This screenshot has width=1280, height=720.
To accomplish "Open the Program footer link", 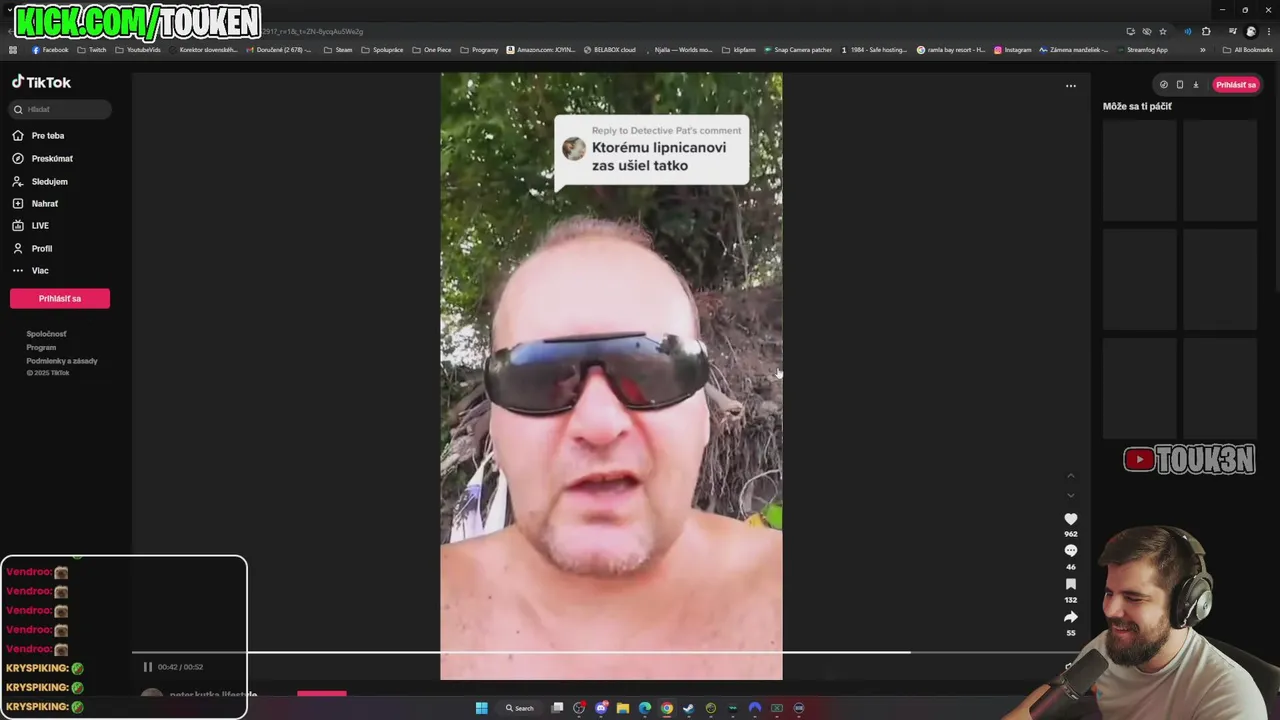I will (x=41, y=347).
